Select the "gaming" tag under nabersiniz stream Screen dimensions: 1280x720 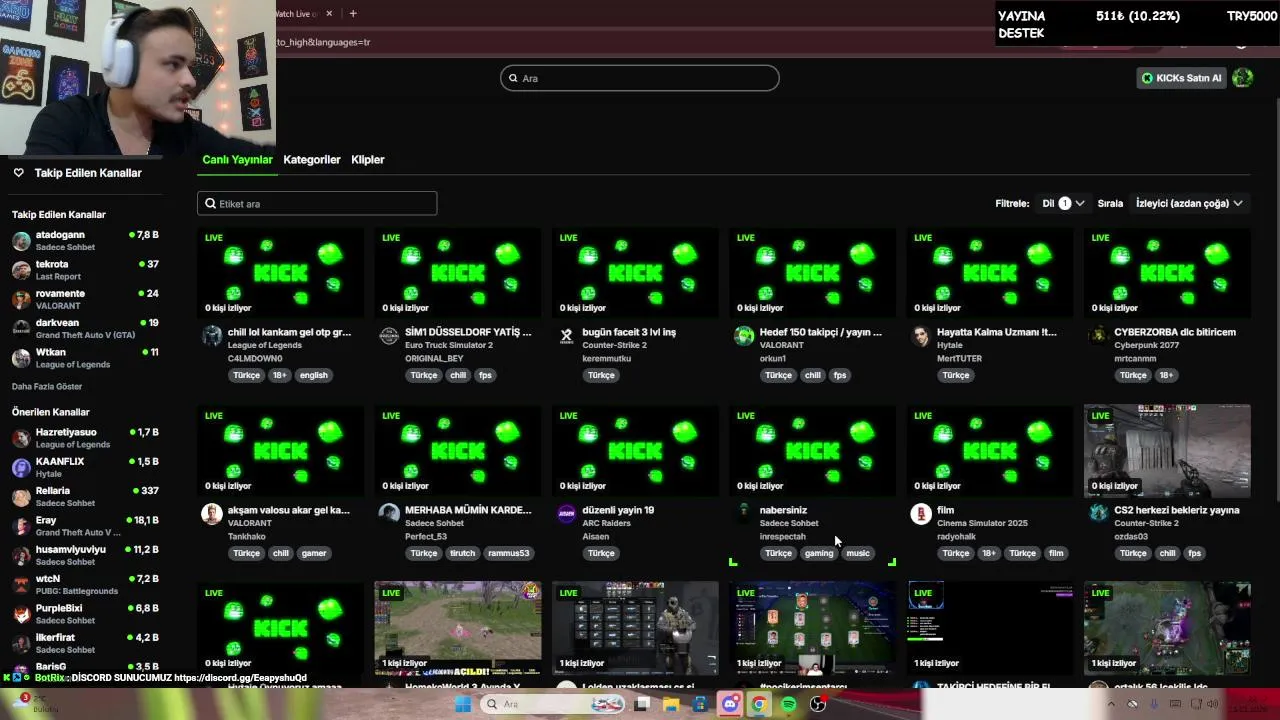coord(819,553)
